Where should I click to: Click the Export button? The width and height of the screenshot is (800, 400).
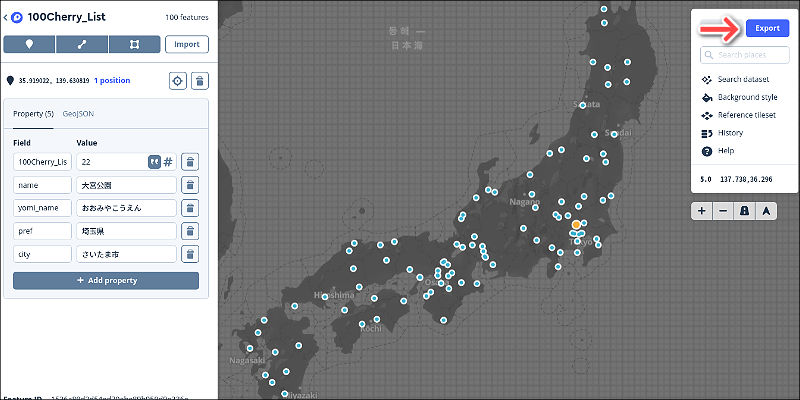767,28
